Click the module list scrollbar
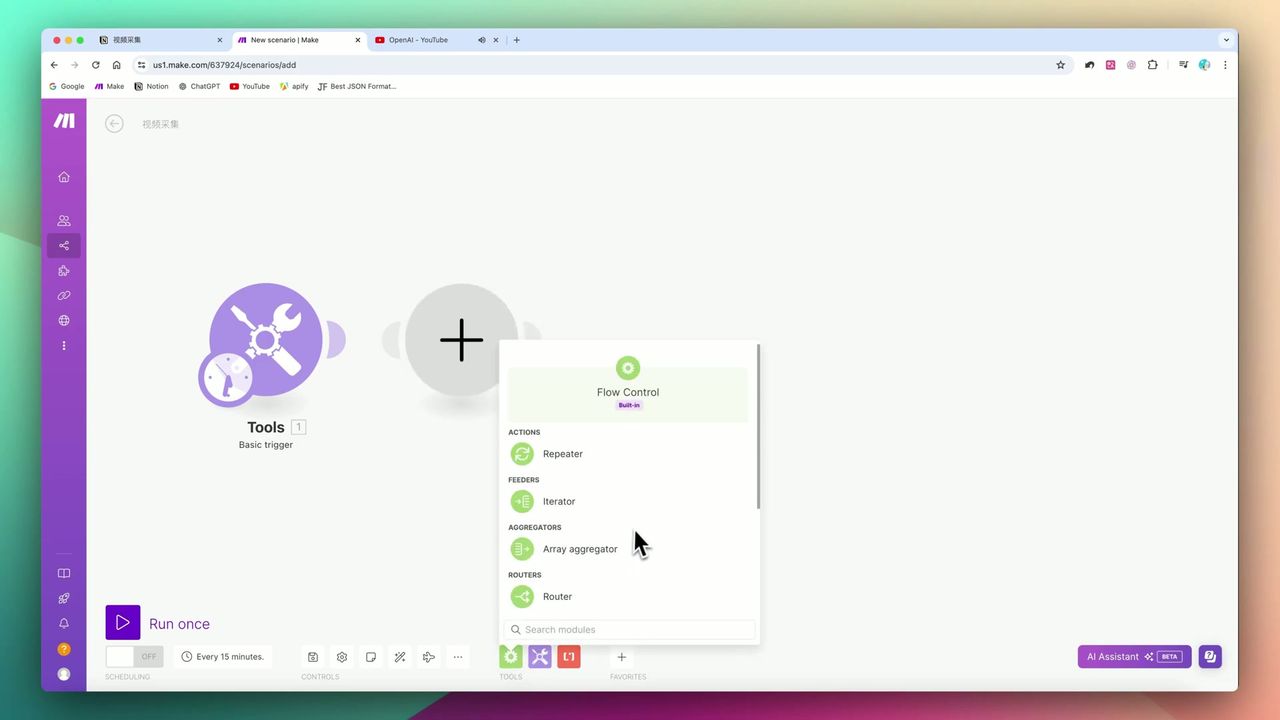 (758, 427)
